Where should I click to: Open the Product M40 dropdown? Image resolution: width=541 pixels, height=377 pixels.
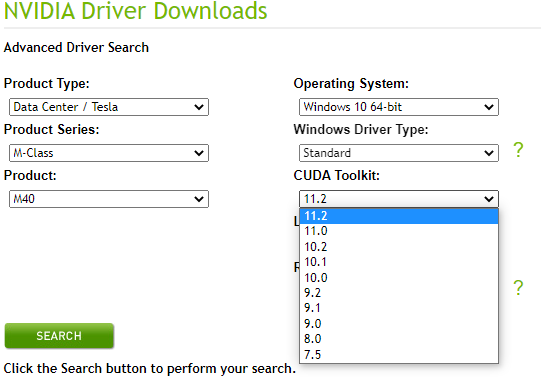[109, 199]
